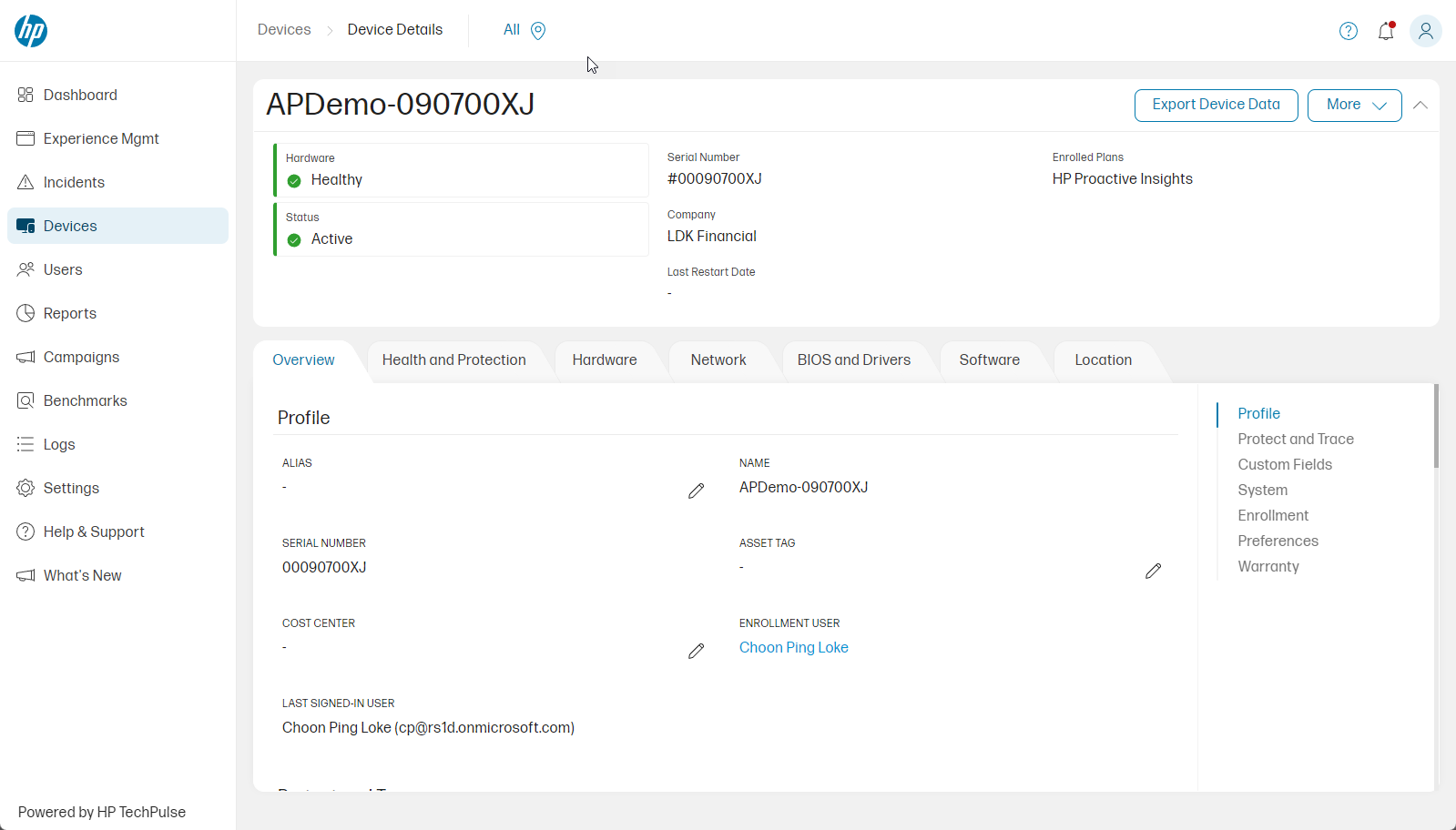Click the profile panel vertical scrollbar
Image resolution: width=1456 pixels, height=830 pixels.
point(1436,428)
